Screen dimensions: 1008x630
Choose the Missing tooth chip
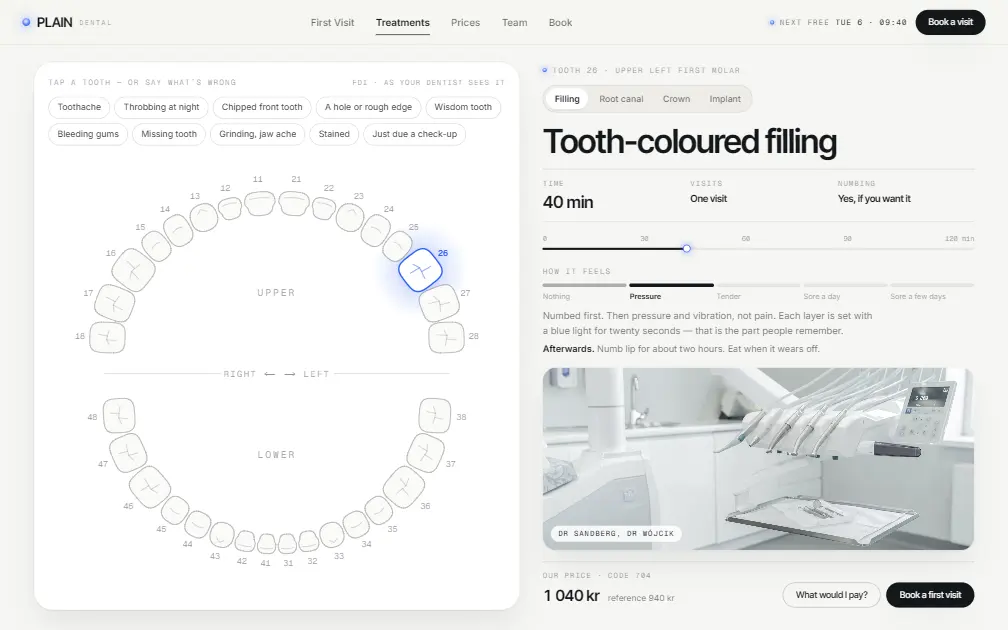[x=169, y=134]
